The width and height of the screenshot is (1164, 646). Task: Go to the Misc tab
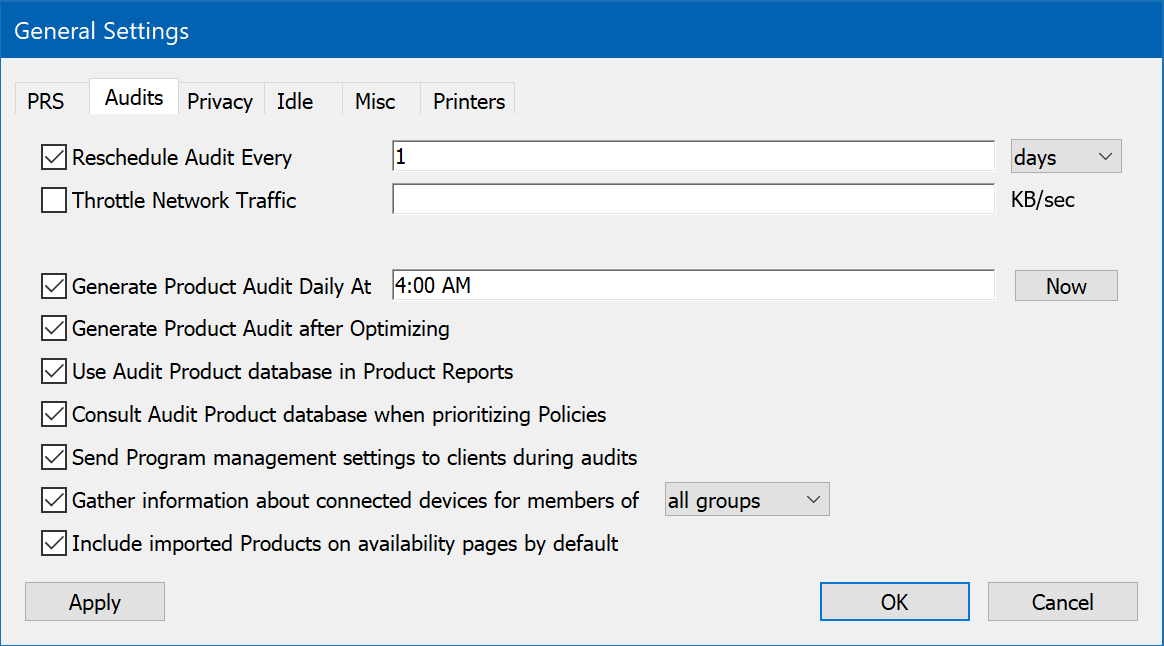(x=375, y=101)
